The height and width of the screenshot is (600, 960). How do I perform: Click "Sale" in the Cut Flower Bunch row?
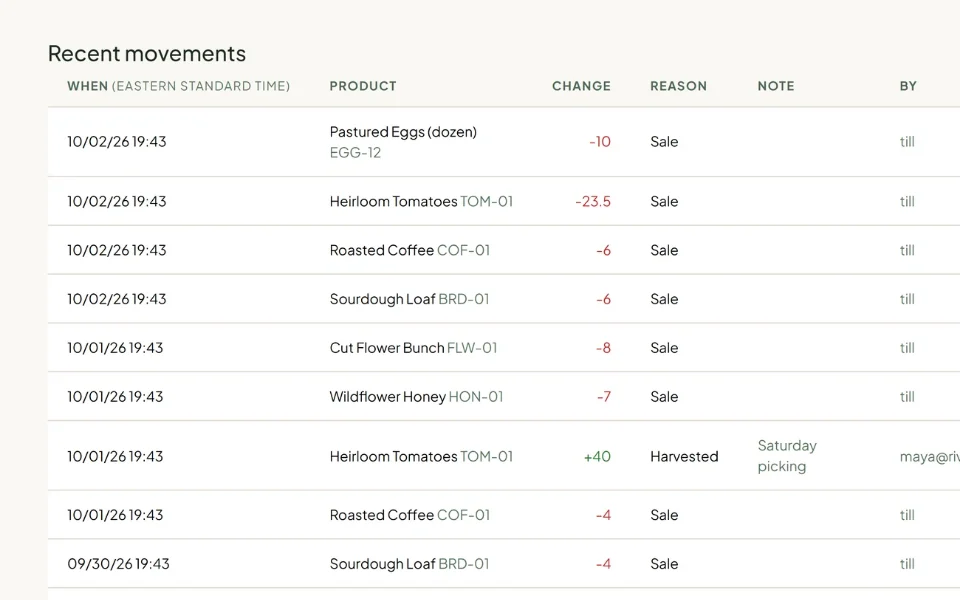click(x=664, y=348)
